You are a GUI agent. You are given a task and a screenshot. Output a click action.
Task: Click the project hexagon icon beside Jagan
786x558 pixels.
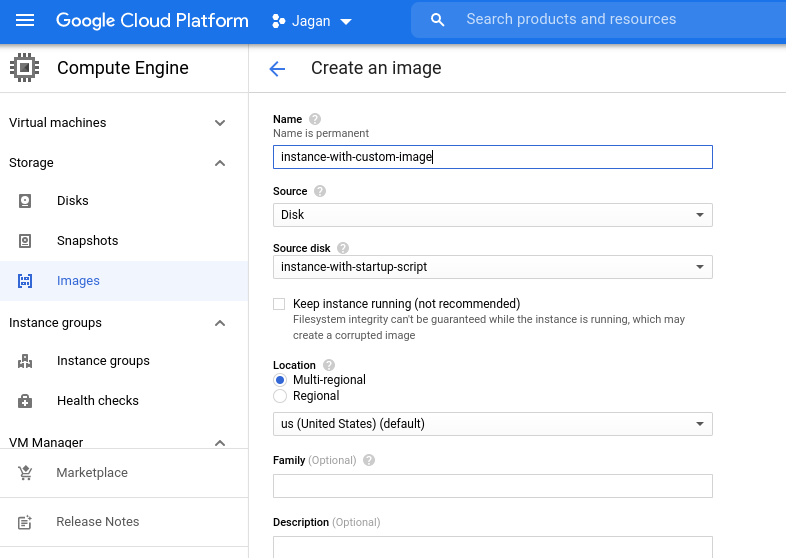[x=278, y=21]
